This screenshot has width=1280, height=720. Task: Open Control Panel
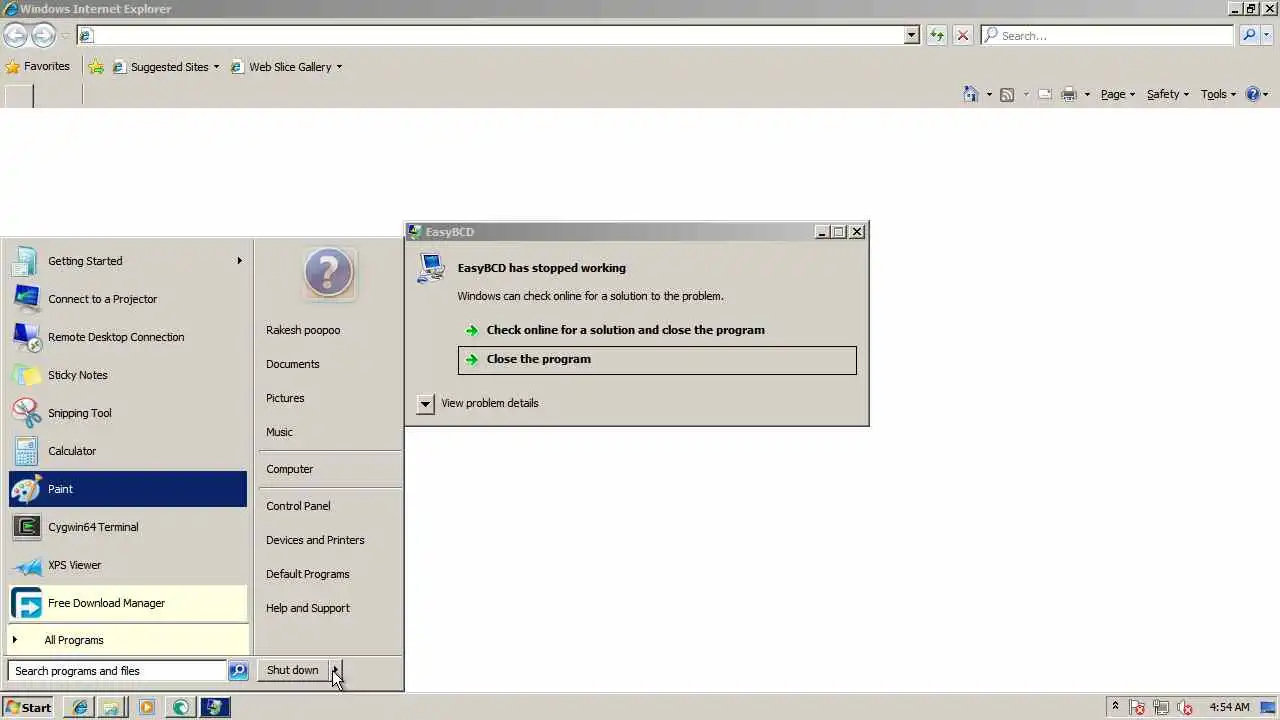(298, 506)
